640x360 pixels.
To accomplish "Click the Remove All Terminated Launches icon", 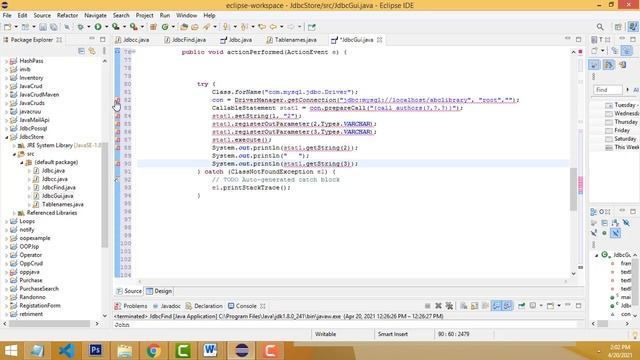I will (x=449, y=306).
